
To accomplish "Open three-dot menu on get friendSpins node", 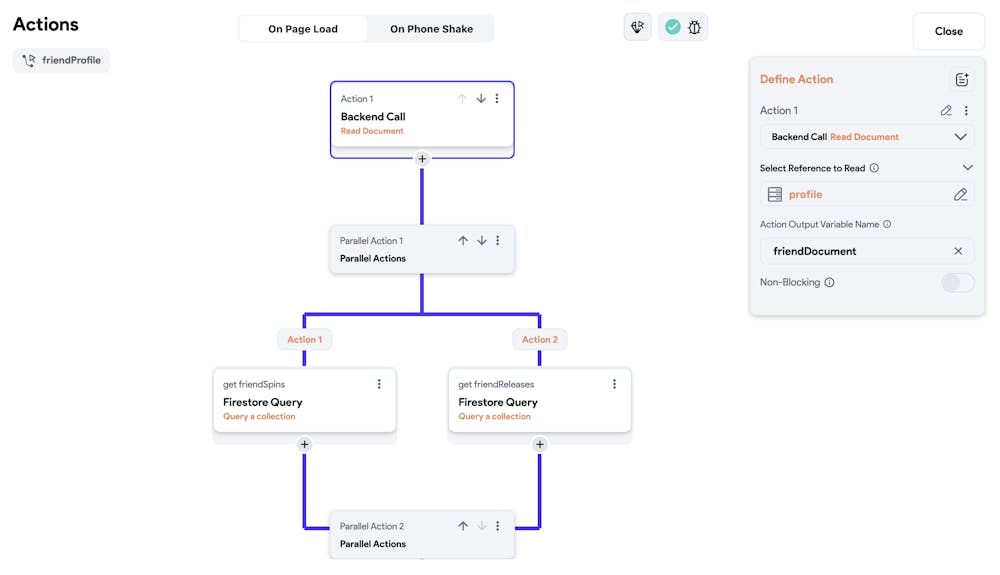I will pyautogui.click(x=379, y=384).
